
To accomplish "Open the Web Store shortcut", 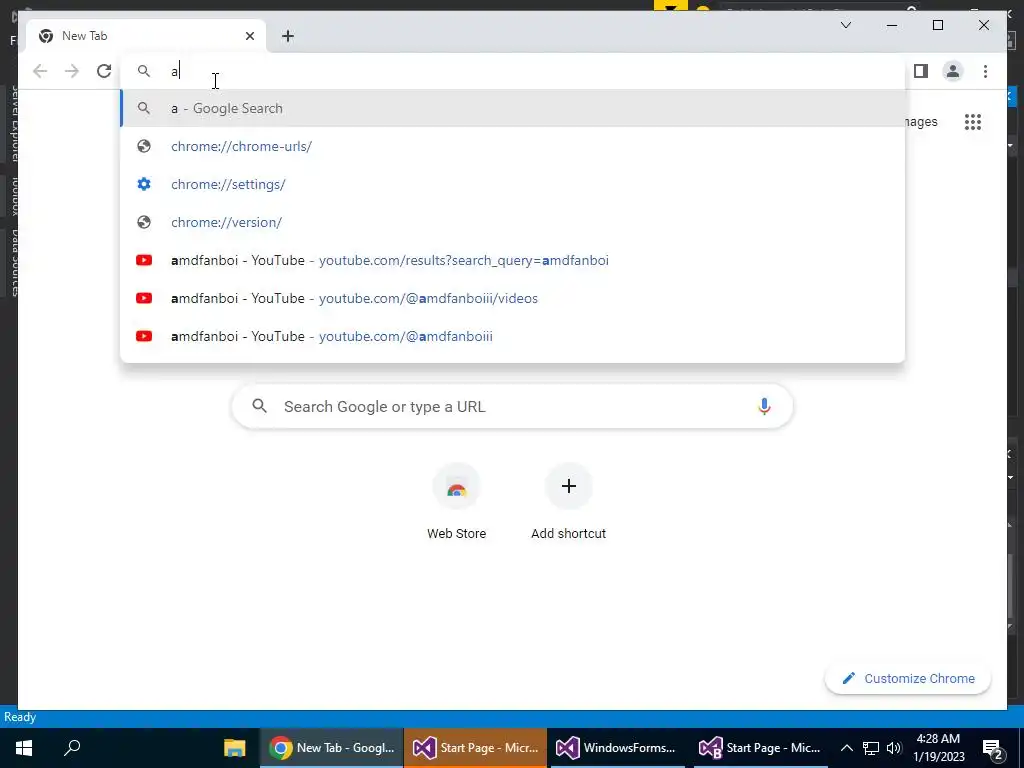I will point(456,502).
